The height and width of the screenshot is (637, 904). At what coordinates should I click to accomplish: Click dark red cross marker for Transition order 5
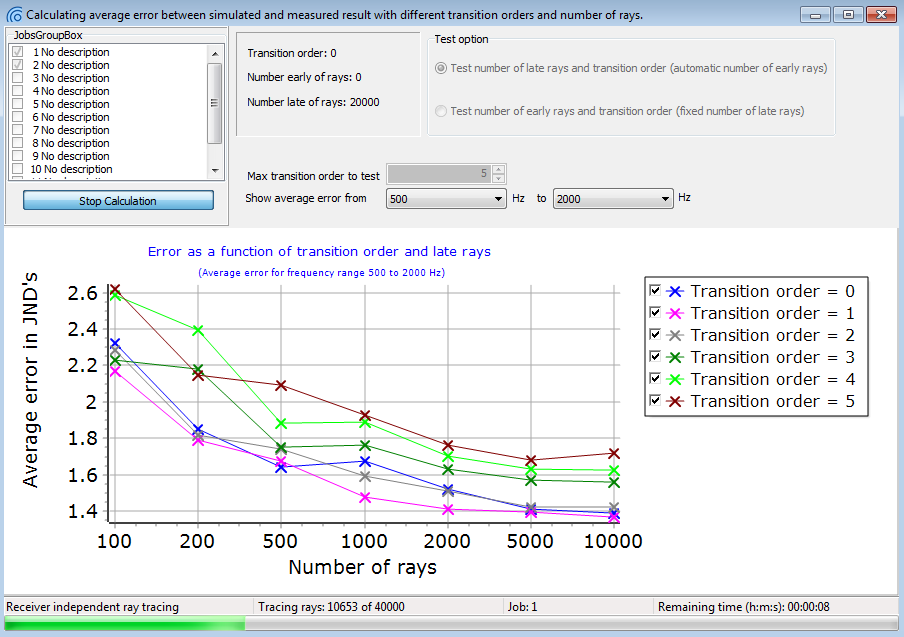pos(675,401)
